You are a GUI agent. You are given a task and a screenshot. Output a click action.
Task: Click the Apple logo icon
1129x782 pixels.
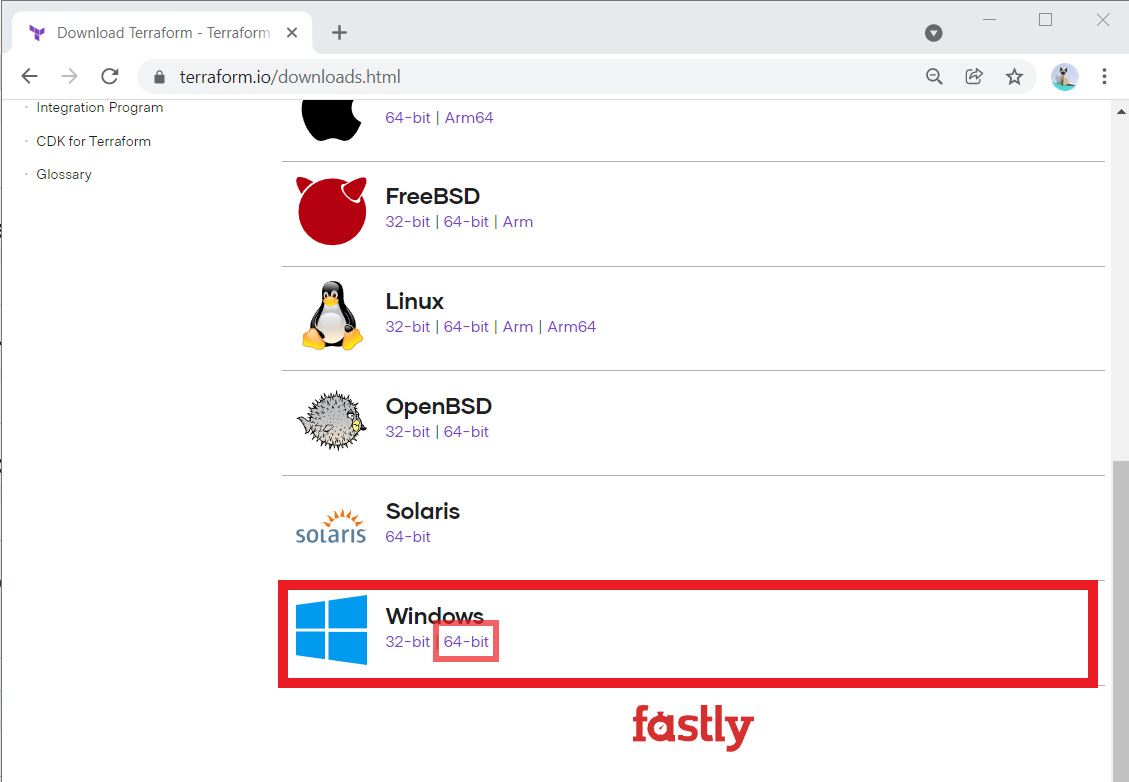tap(331, 110)
